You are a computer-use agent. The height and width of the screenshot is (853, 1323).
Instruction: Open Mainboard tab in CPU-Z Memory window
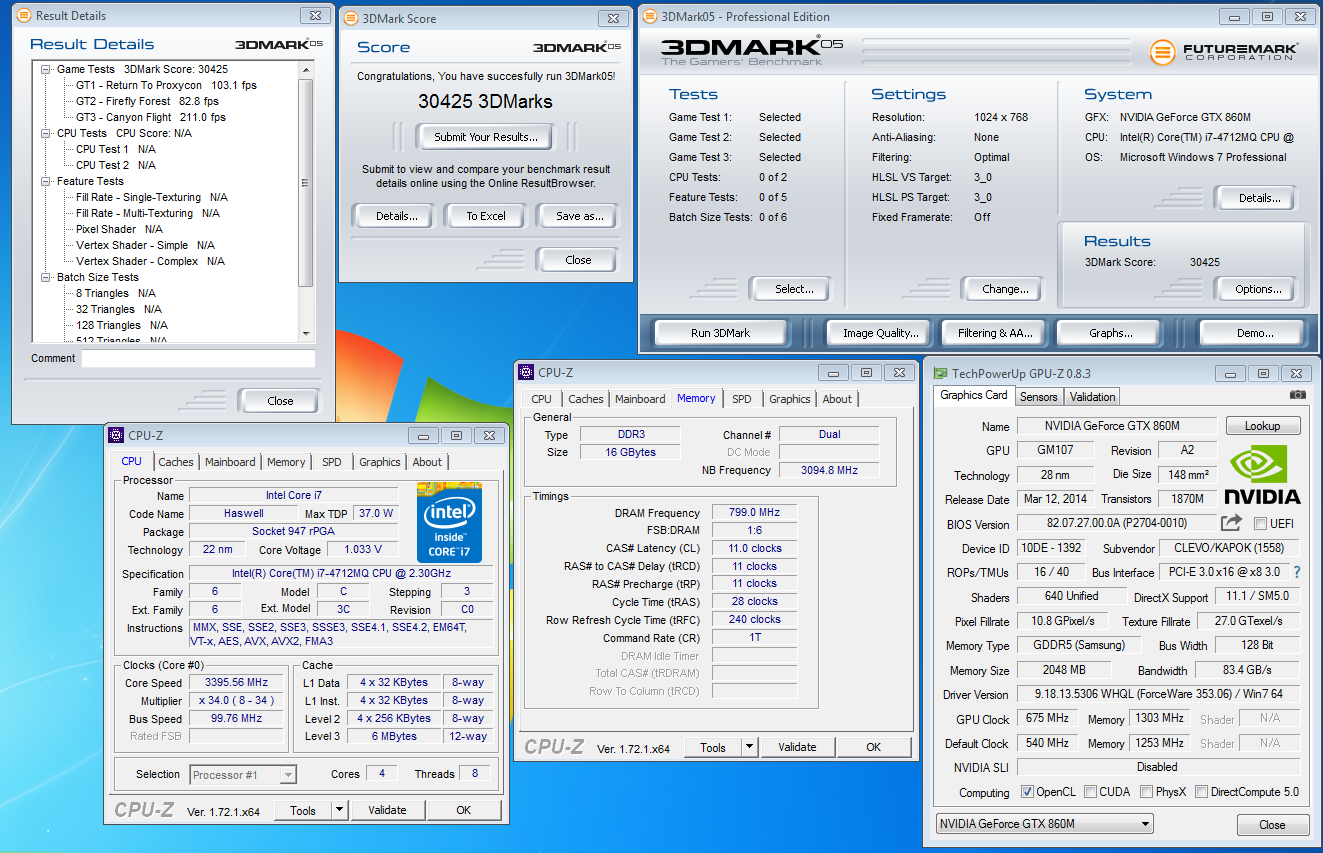(640, 399)
